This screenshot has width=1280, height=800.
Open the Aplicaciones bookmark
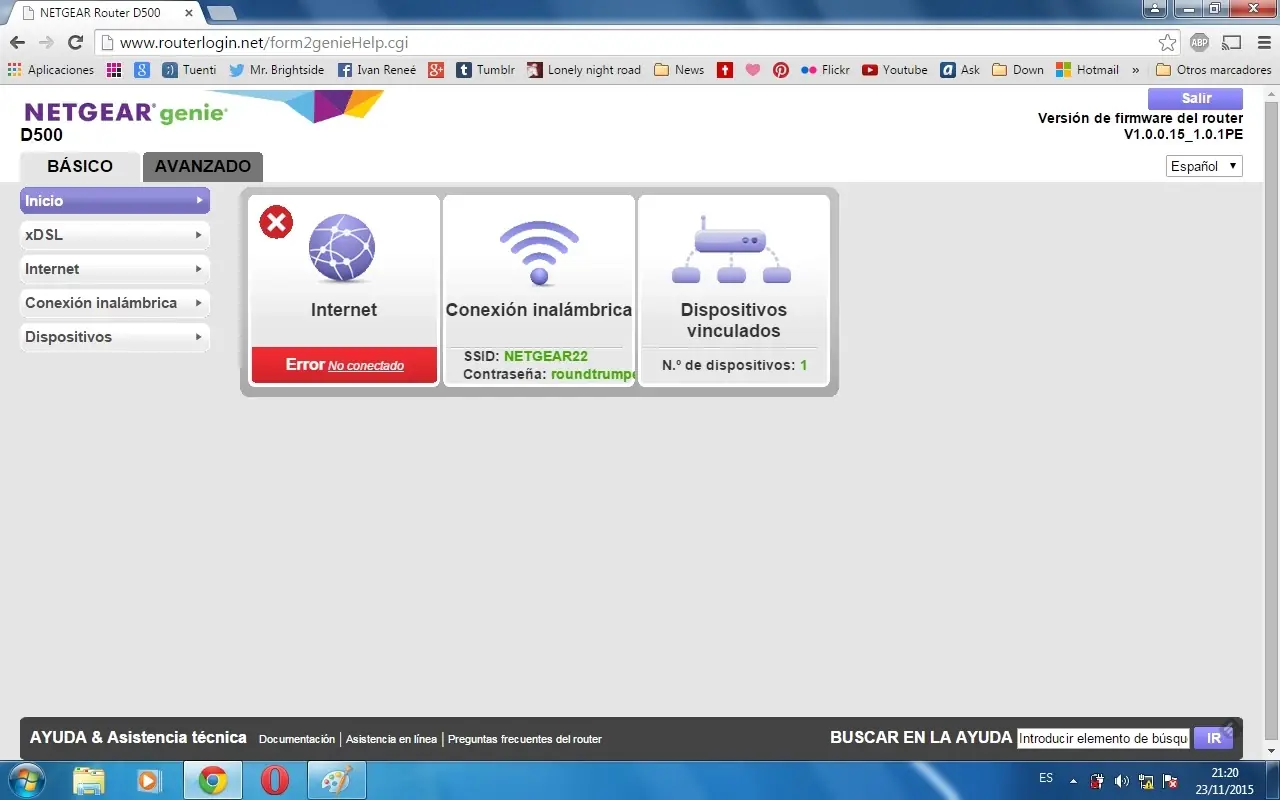pyautogui.click(x=51, y=70)
